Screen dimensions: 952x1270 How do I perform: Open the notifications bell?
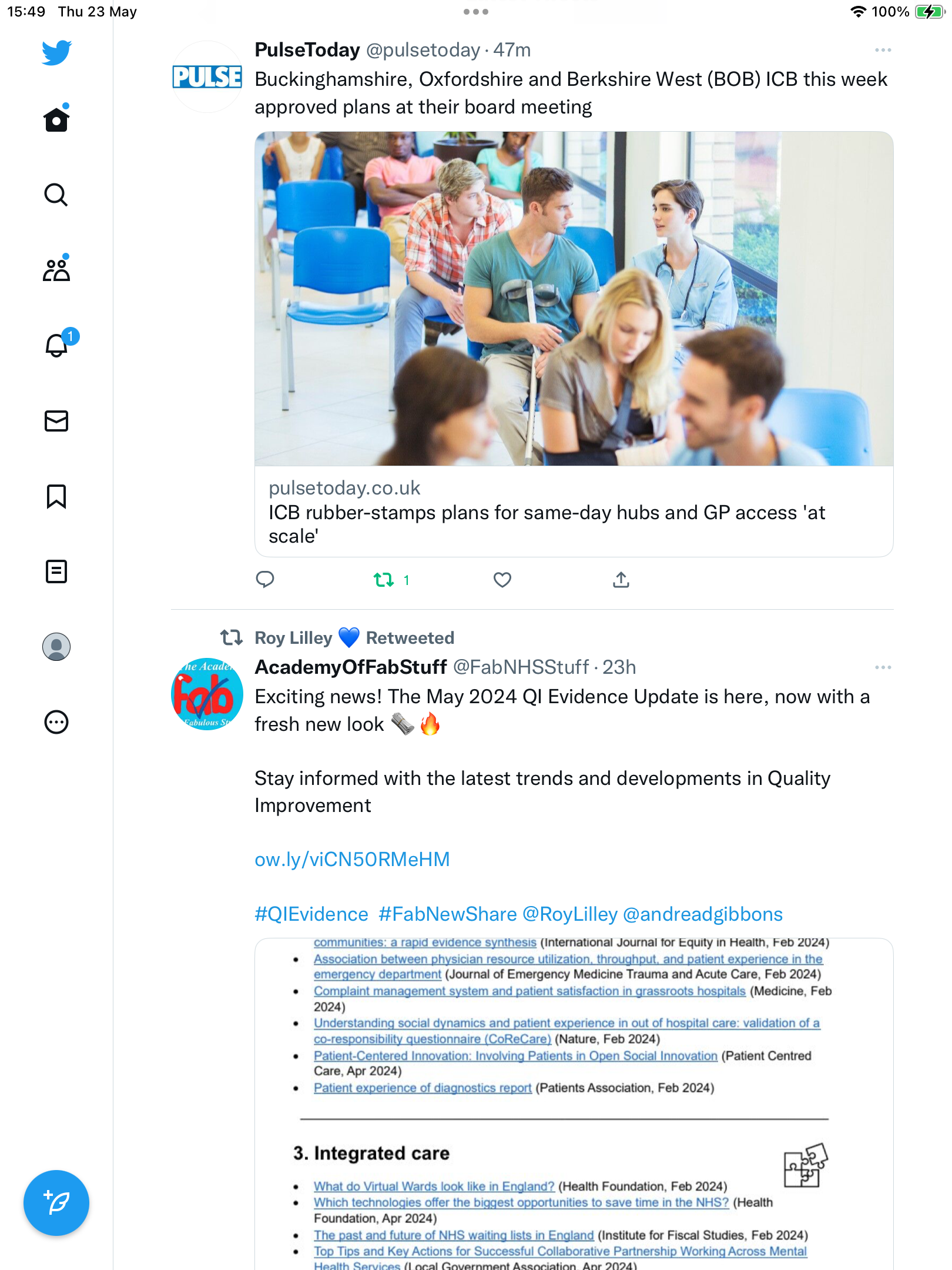pos(57,345)
